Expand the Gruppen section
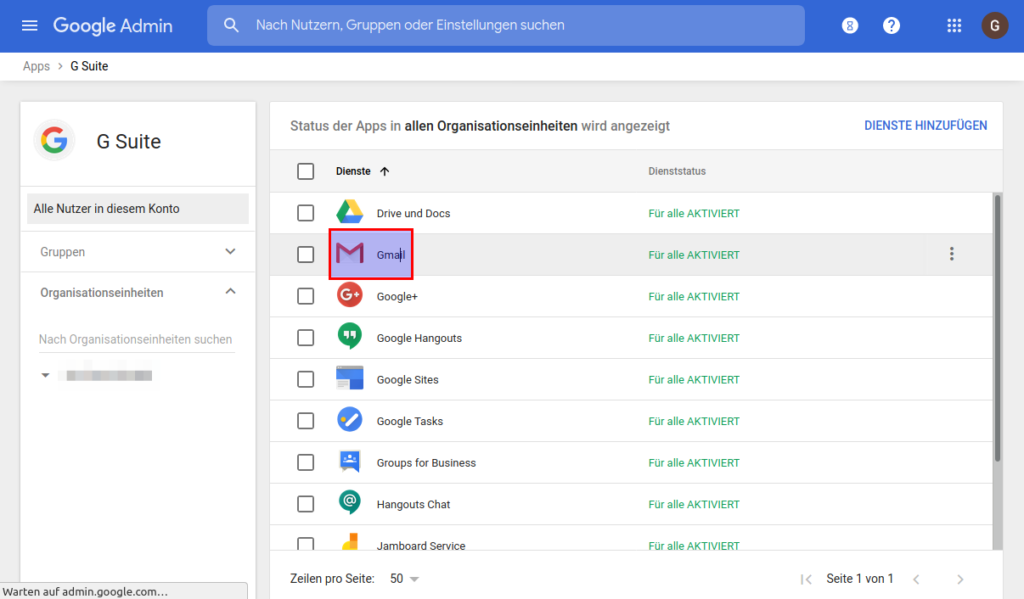This screenshot has width=1024, height=599. tap(138, 251)
